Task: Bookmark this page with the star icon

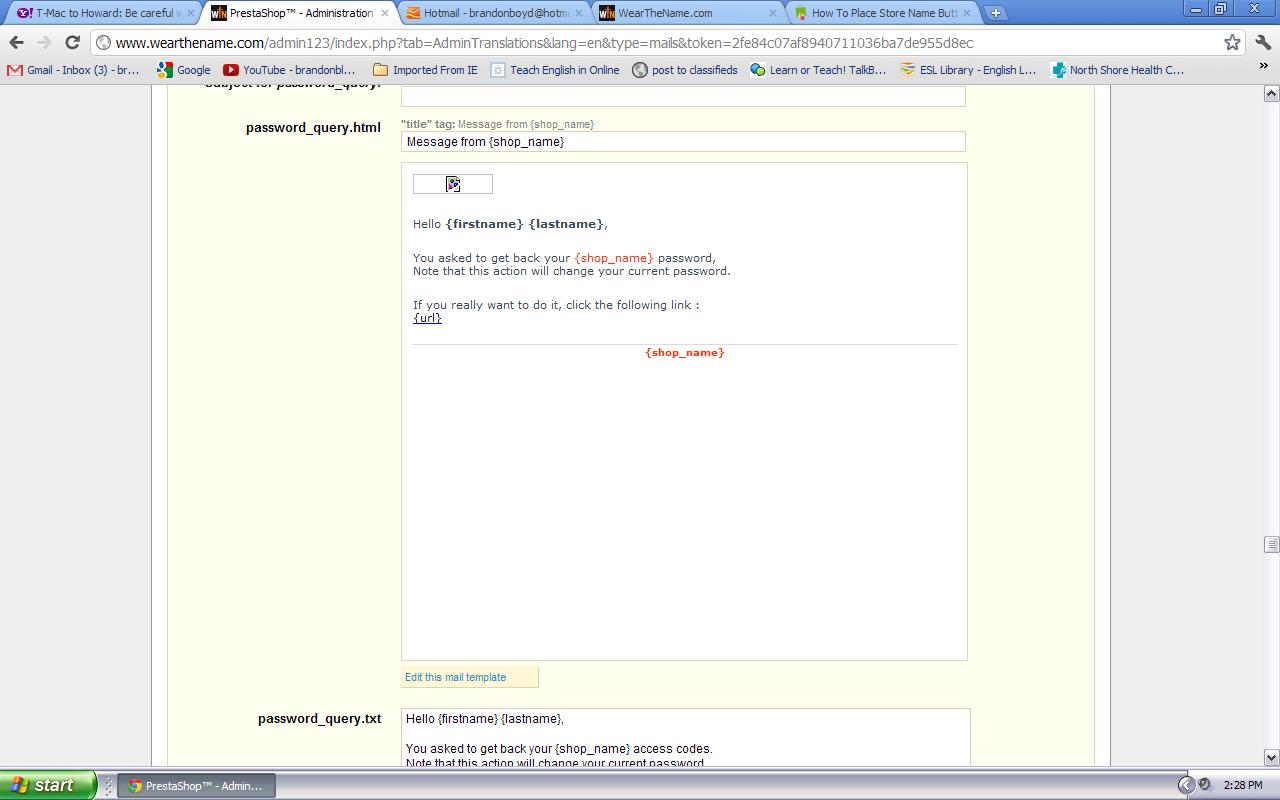Action: [x=1232, y=42]
